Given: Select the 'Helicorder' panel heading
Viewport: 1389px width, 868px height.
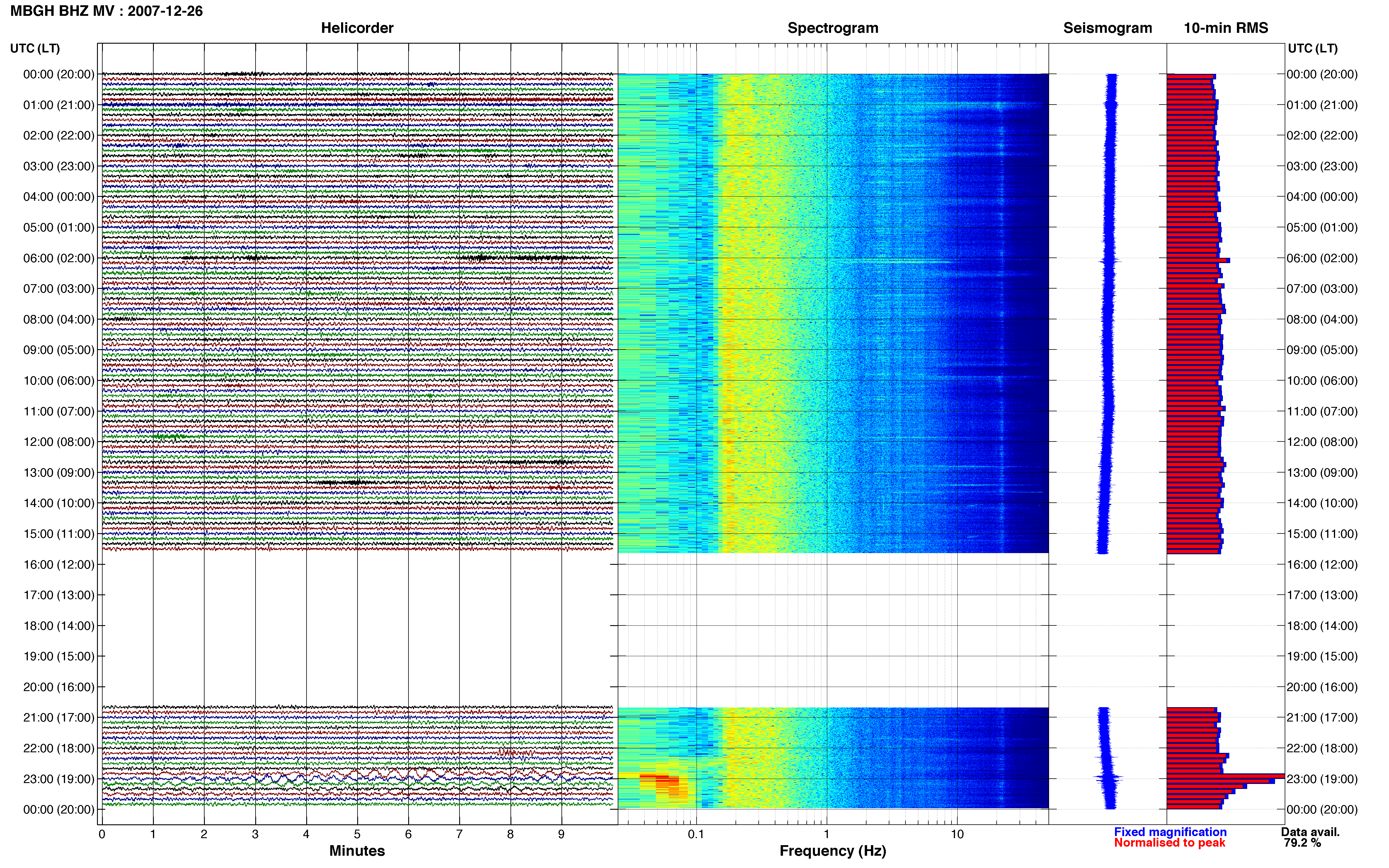Looking at the screenshot, I should (x=357, y=28).
